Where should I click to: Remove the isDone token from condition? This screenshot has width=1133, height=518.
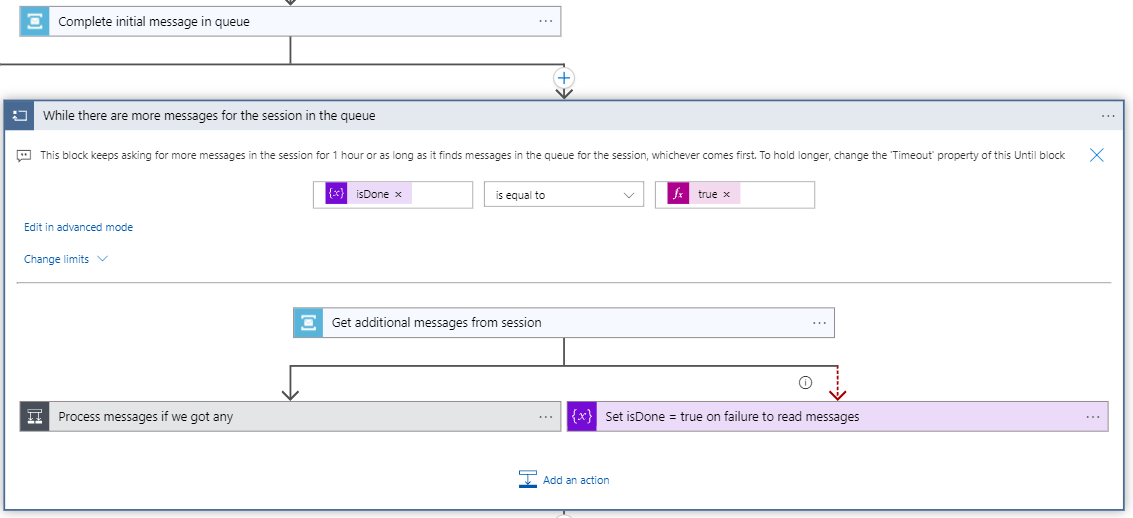click(398, 195)
